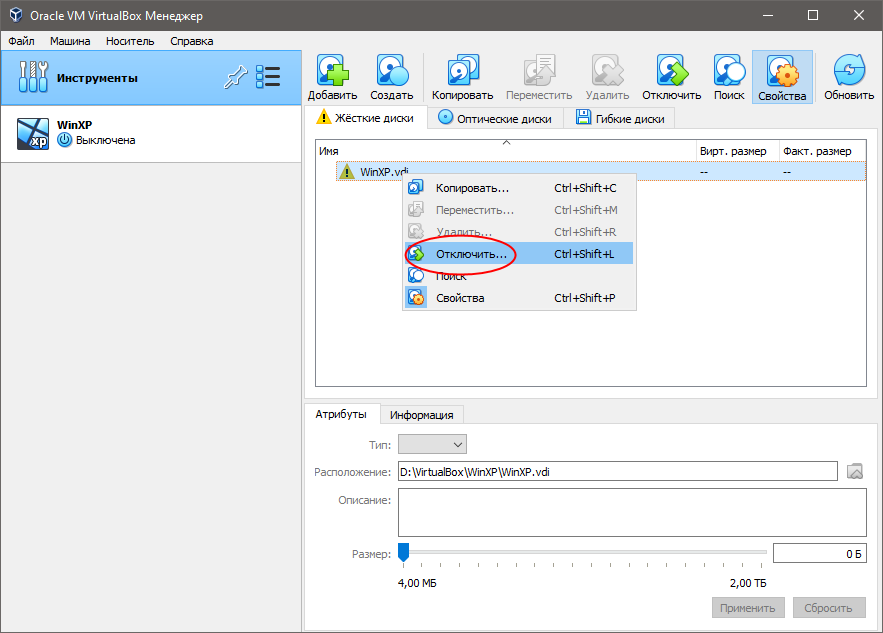Viewport: 883px width, 633px height.
Task: Click the greyed Удалить toolbar icon
Action: (607, 71)
